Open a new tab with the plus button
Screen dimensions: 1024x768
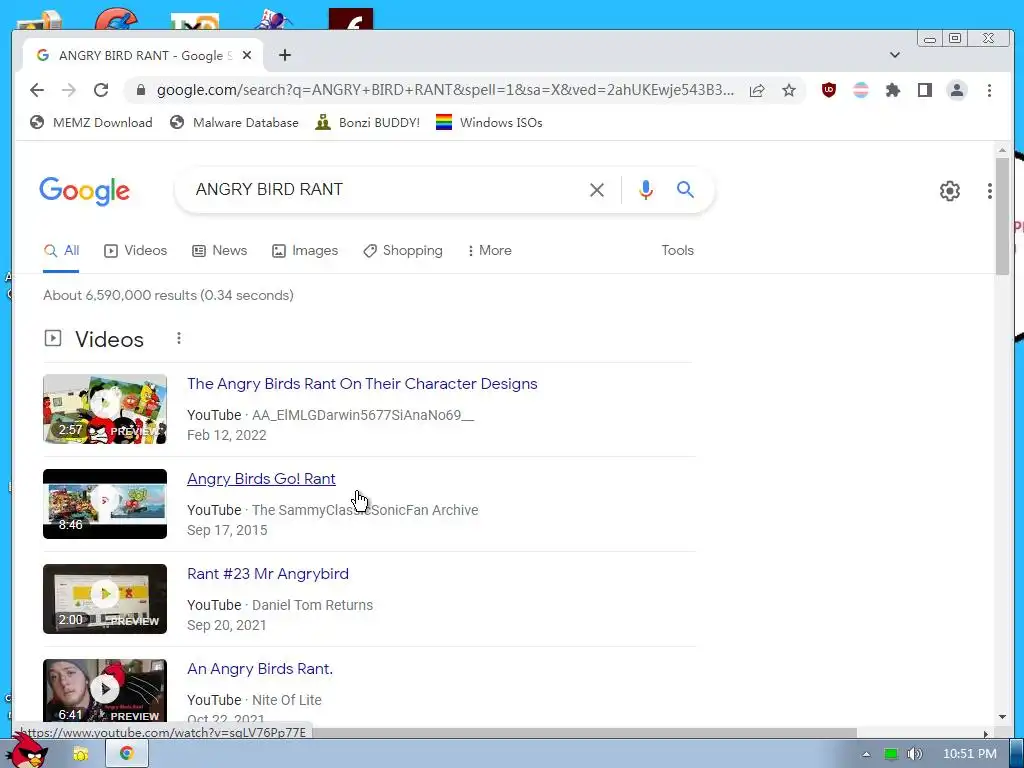coord(285,56)
